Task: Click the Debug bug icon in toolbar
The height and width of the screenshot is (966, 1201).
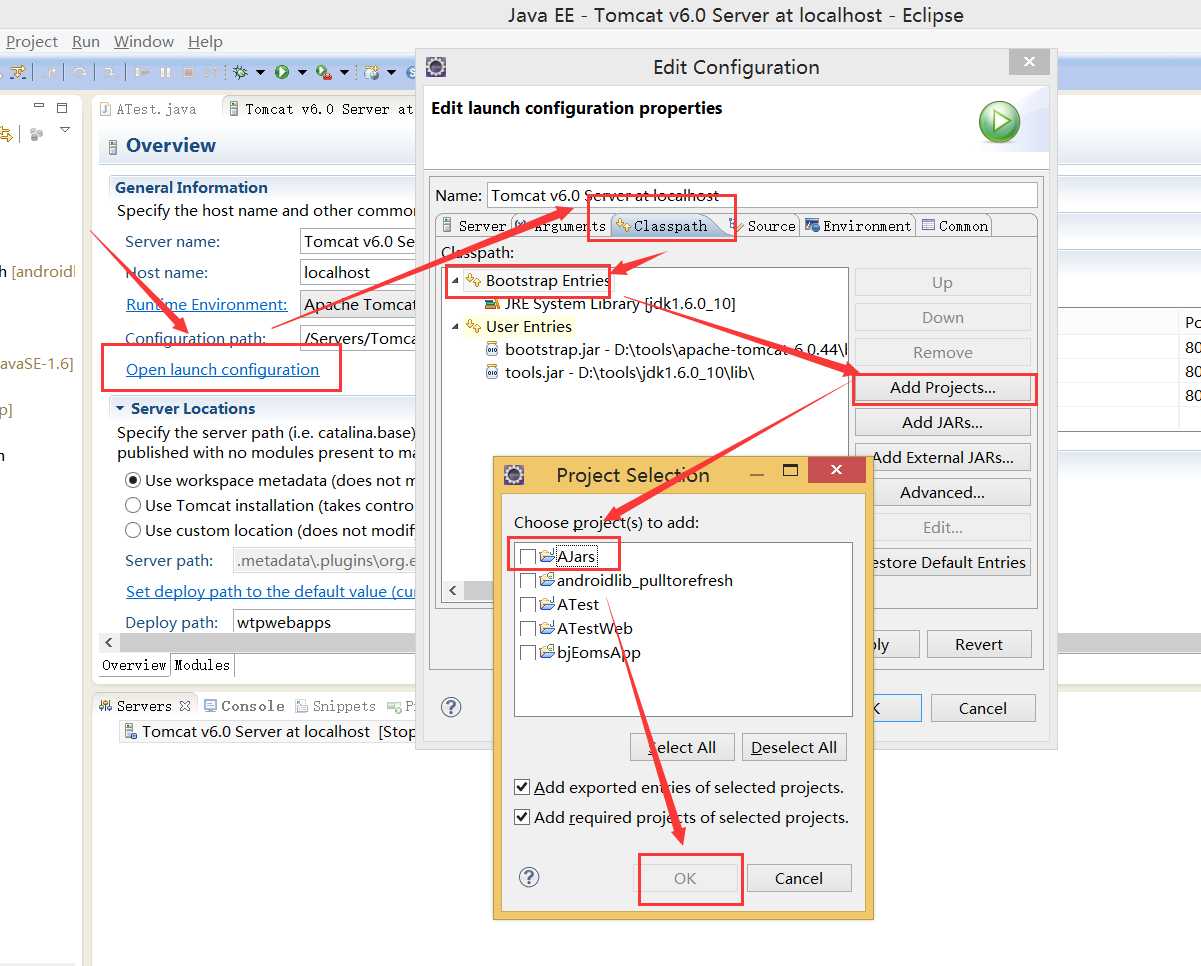Action: click(x=240, y=72)
